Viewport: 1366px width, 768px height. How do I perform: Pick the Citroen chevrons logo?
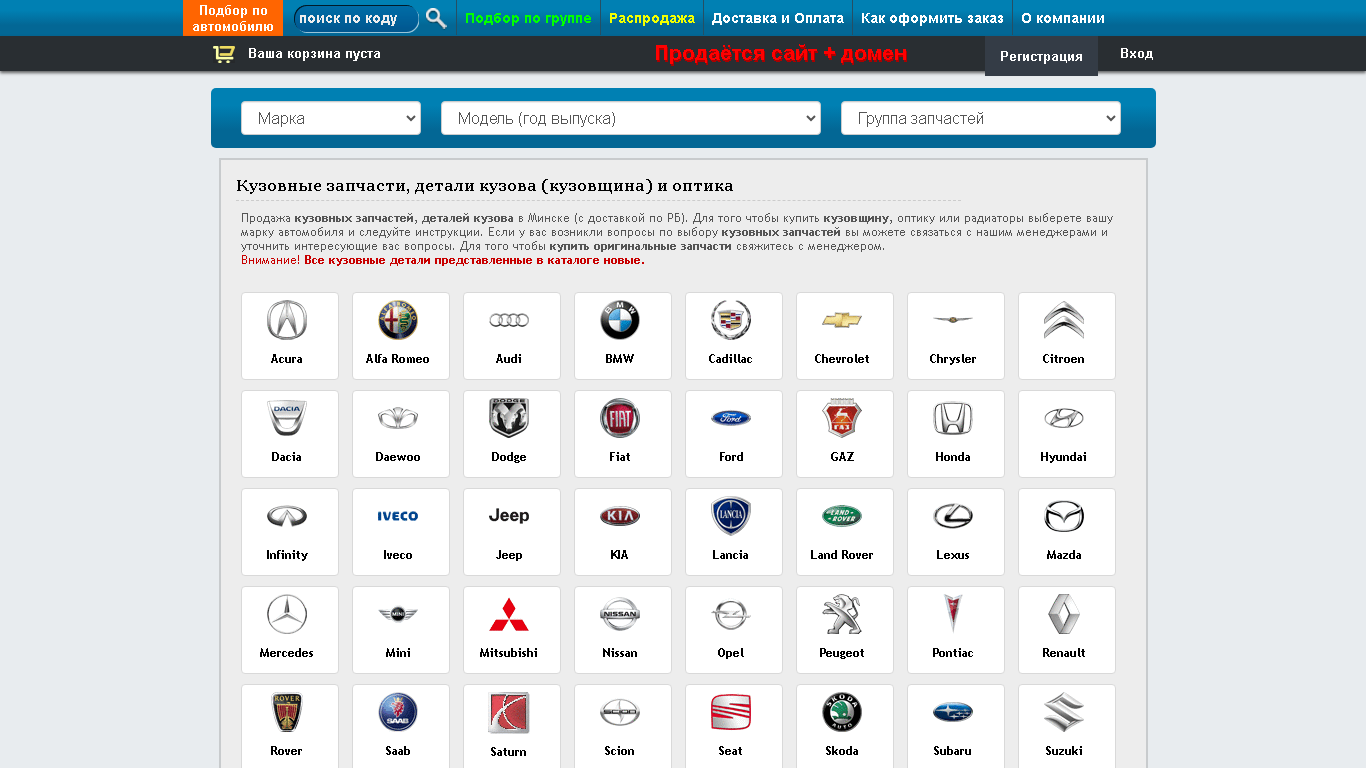click(x=1064, y=320)
